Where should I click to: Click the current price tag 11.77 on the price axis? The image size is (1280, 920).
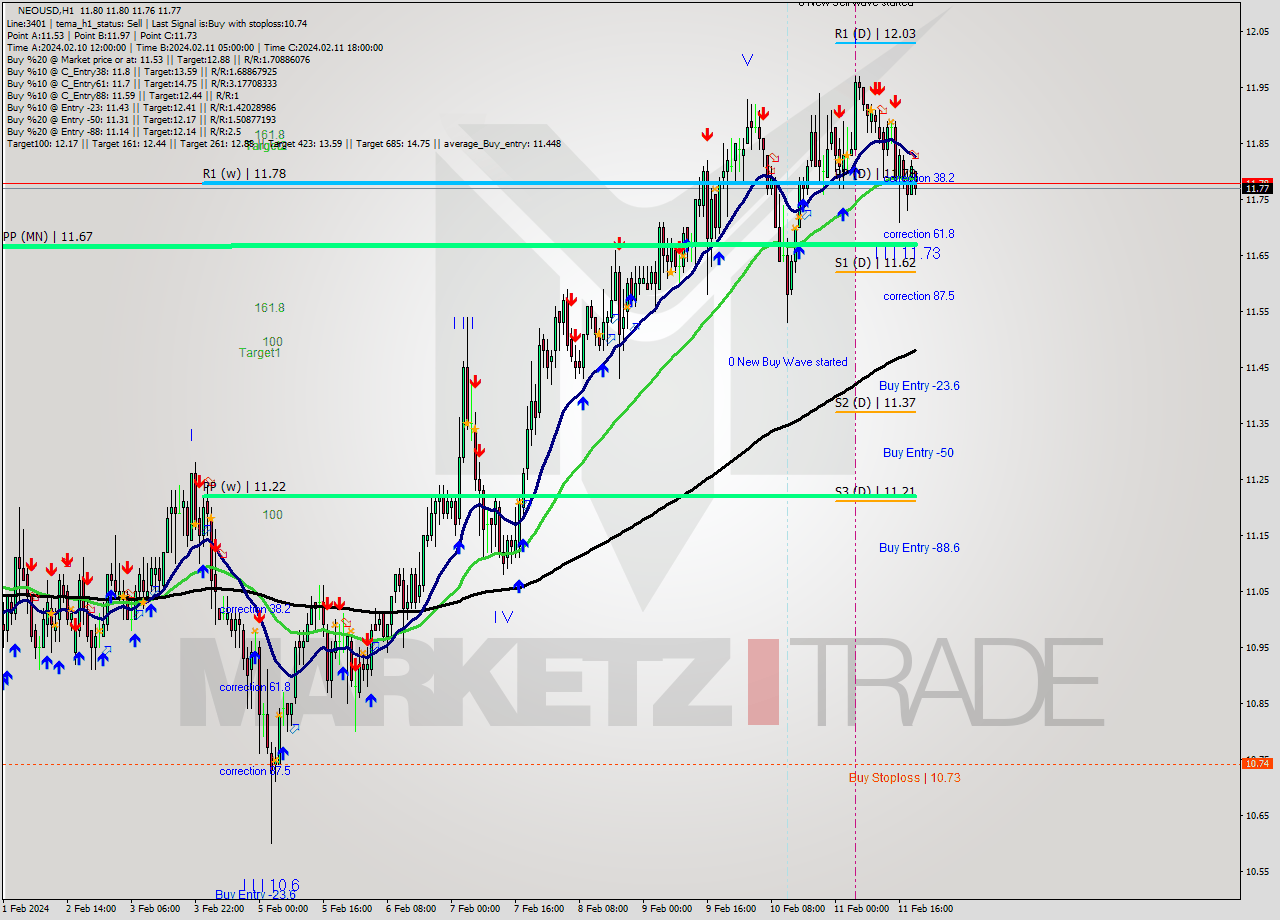[x=1256, y=188]
